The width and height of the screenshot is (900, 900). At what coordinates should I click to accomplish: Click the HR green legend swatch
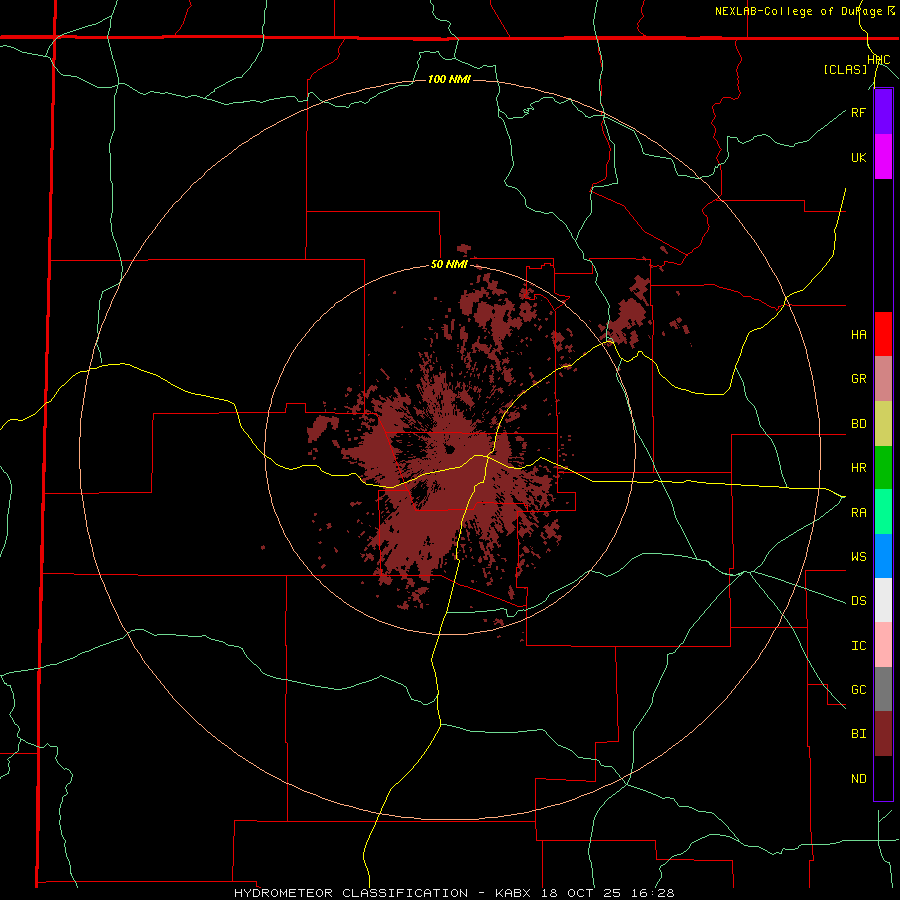click(883, 467)
